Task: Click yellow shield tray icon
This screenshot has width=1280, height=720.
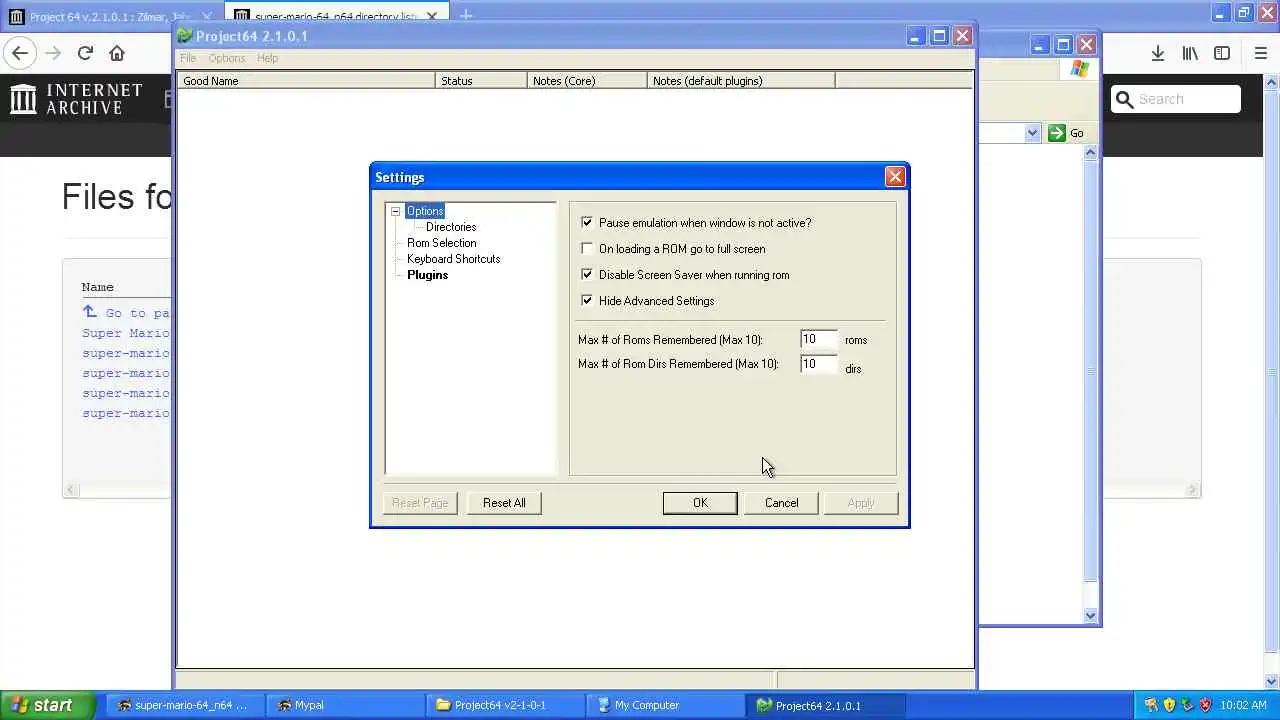Action: tap(1169, 705)
